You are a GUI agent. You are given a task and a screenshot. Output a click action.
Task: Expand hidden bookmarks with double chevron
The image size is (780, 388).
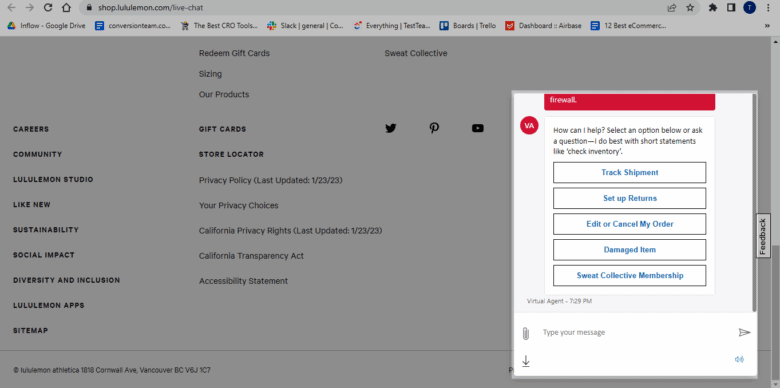click(x=767, y=26)
